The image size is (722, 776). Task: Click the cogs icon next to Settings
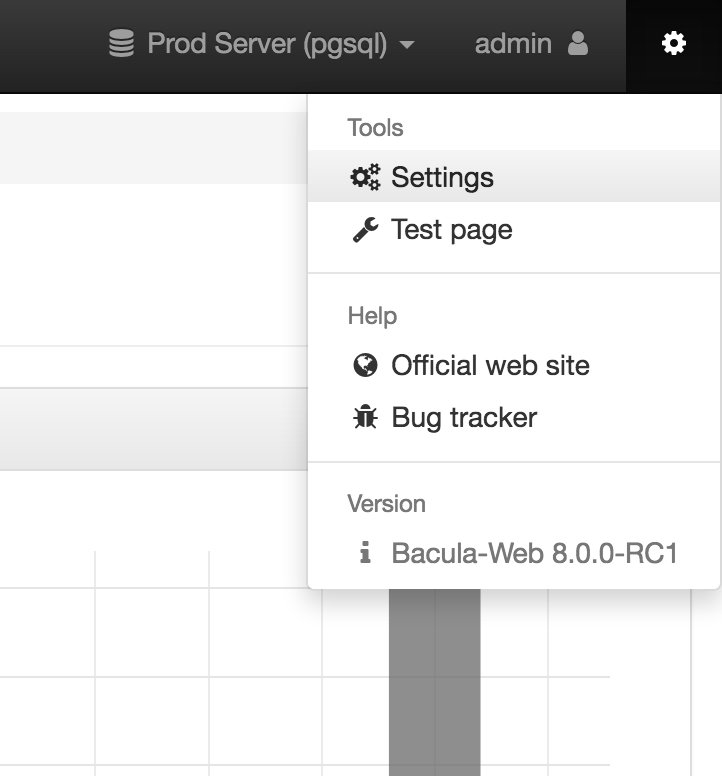click(x=365, y=177)
